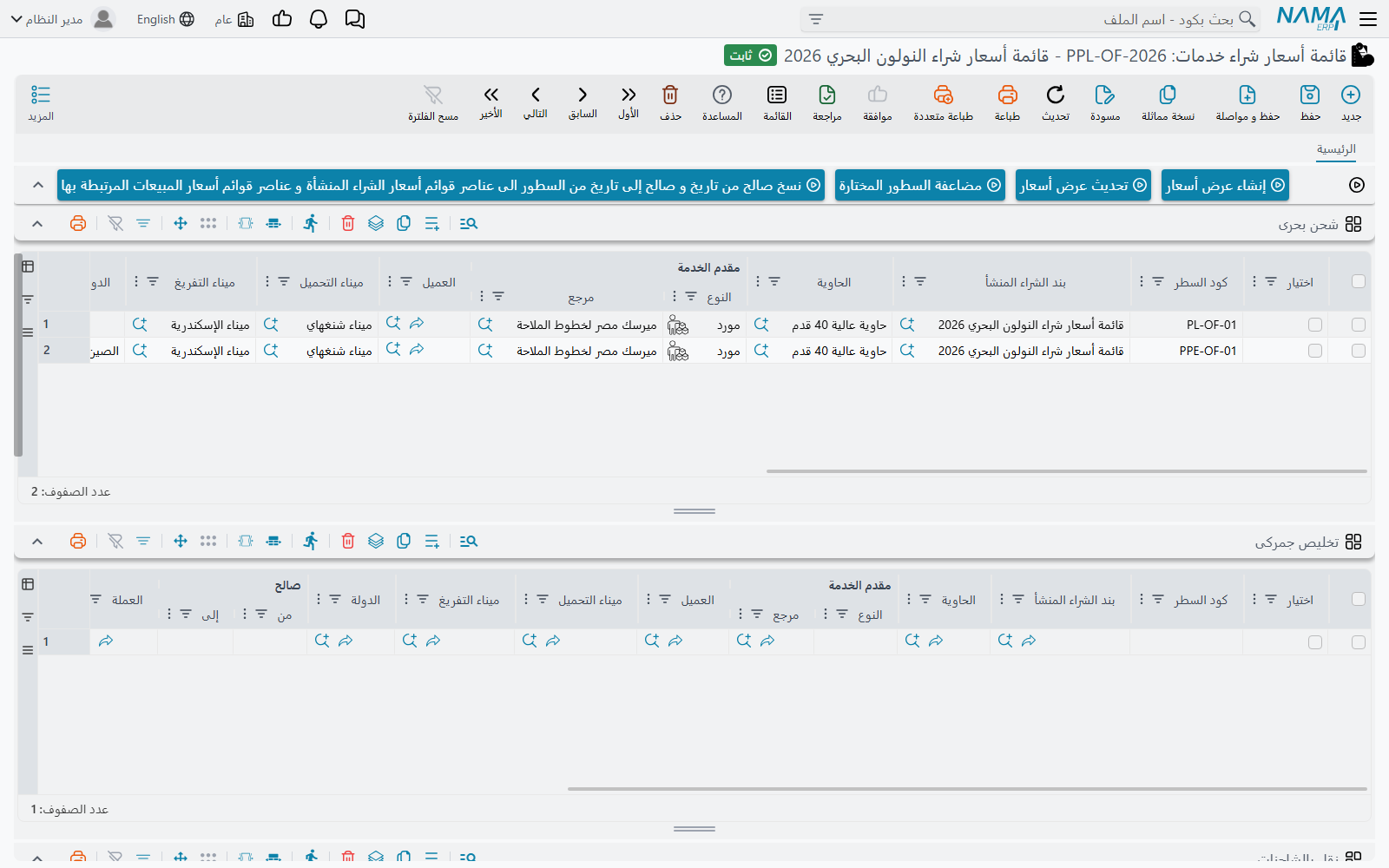Select row PL-OF-01 with its row checkbox
The height and width of the screenshot is (868, 1389).
point(1359,325)
